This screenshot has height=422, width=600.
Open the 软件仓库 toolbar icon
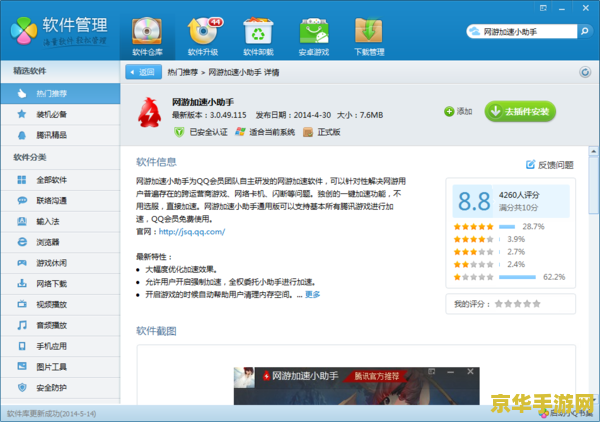tap(147, 37)
